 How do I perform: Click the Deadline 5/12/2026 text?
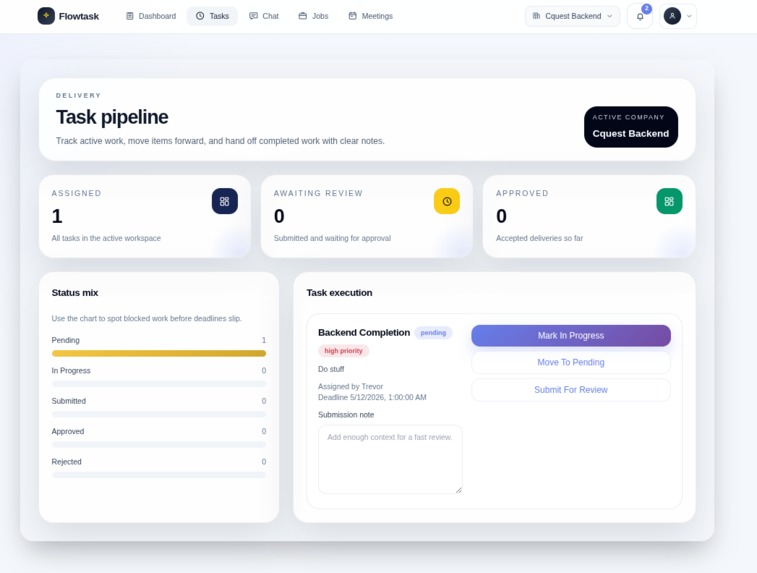click(x=372, y=397)
